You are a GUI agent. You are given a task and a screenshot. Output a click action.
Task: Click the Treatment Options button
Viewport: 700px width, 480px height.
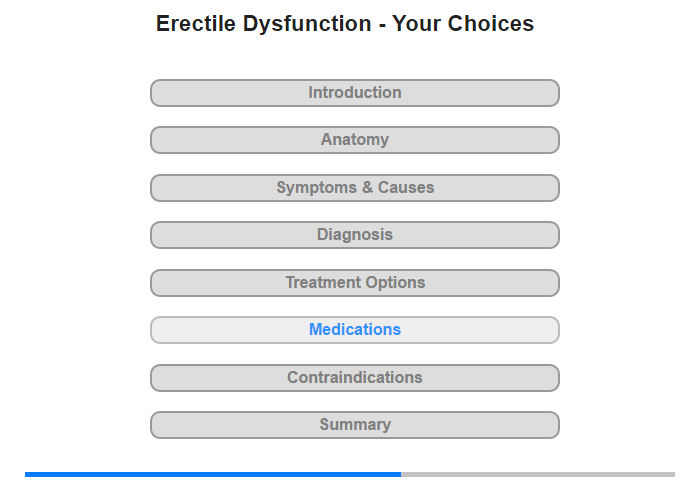[x=354, y=283]
